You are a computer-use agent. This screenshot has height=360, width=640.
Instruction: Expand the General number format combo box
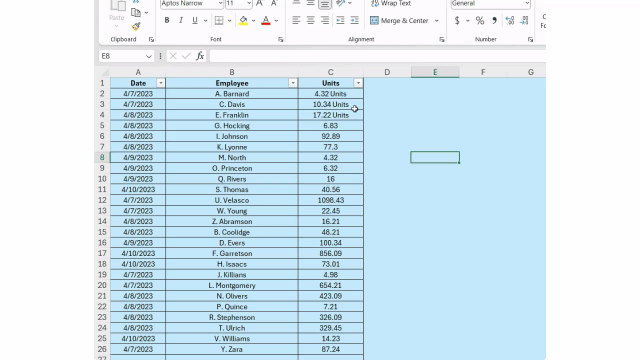[527, 3]
